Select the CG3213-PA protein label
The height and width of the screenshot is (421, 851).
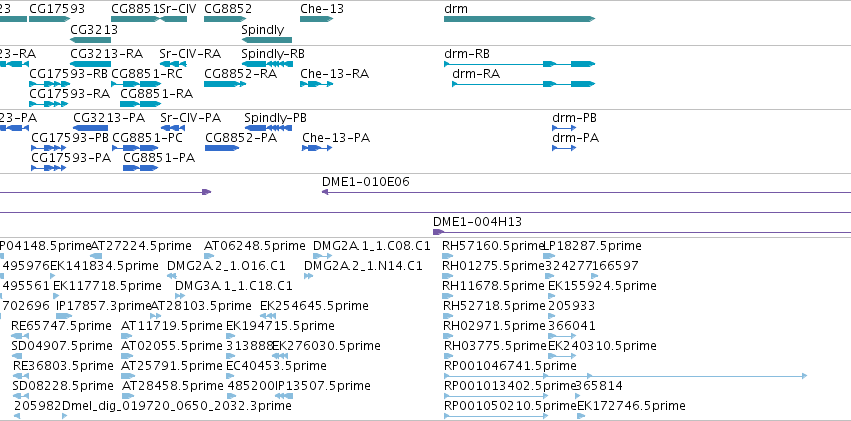pos(109,118)
